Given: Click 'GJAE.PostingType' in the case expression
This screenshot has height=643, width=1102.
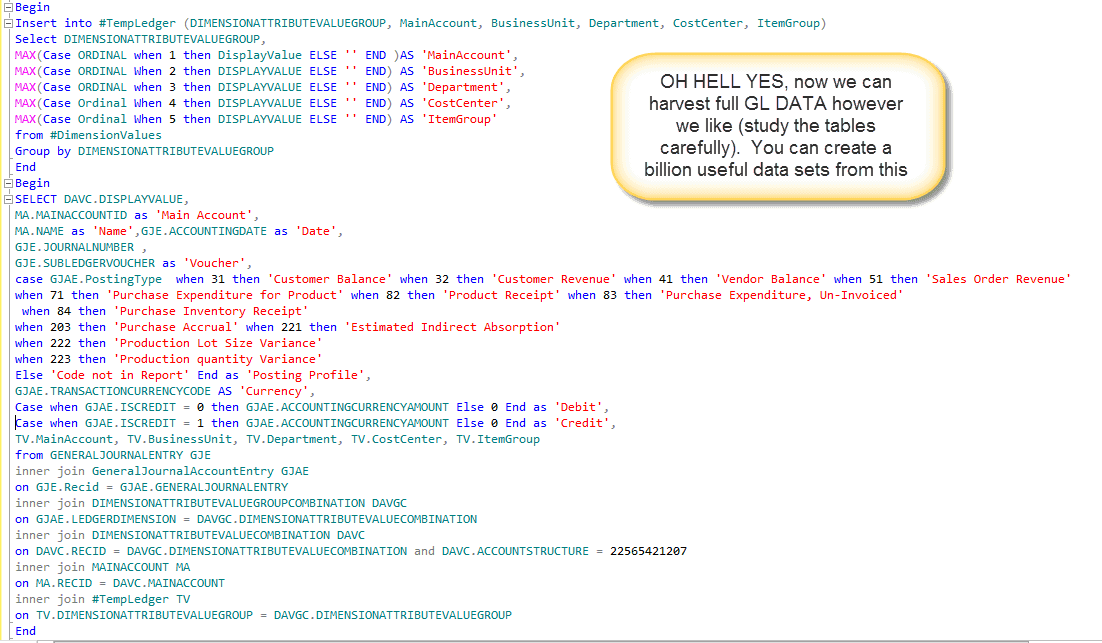Looking at the screenshot, I should tap(105, 279).
